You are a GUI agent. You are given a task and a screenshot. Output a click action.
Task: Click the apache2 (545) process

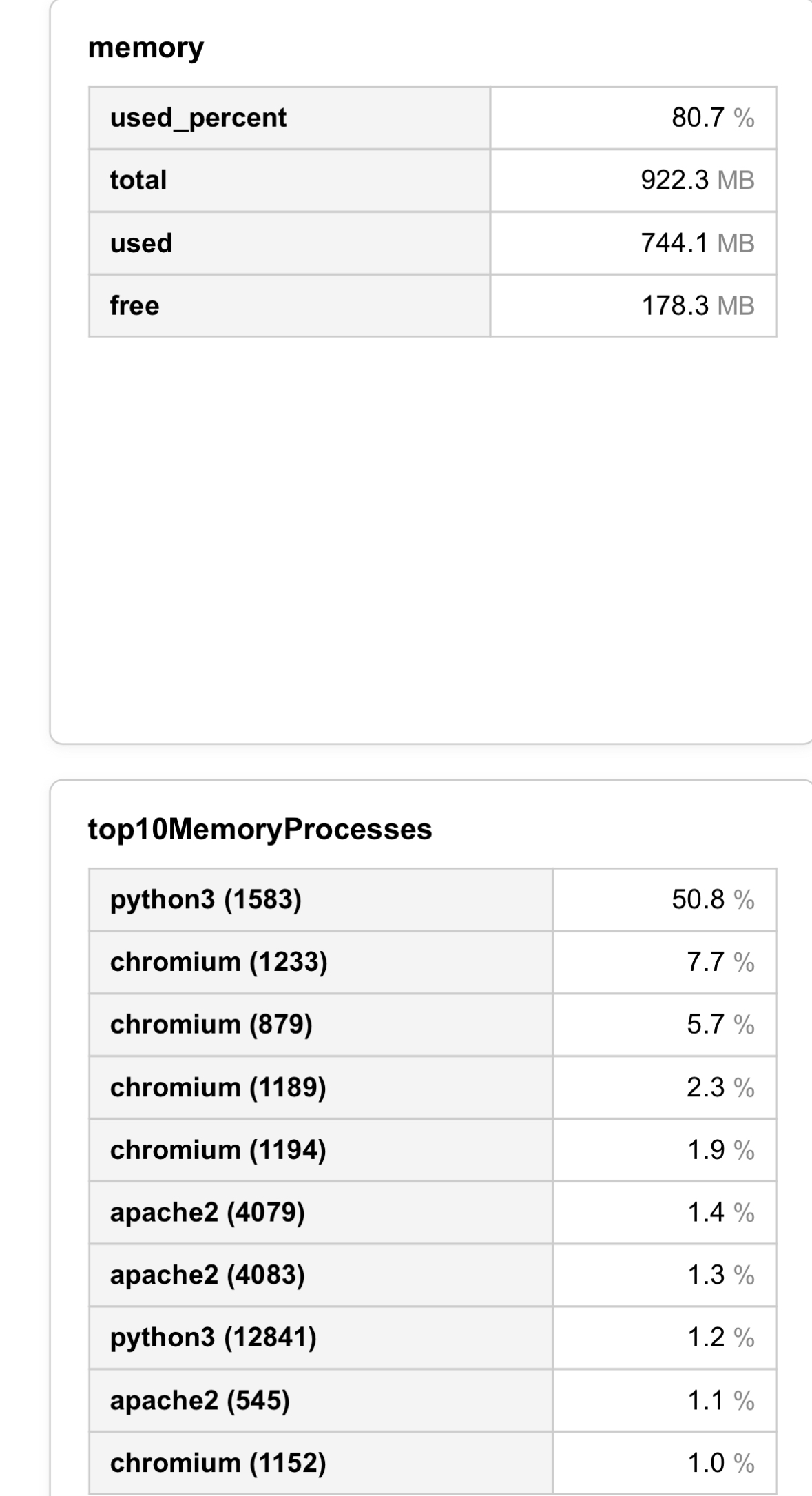[x=200, y=1400]
